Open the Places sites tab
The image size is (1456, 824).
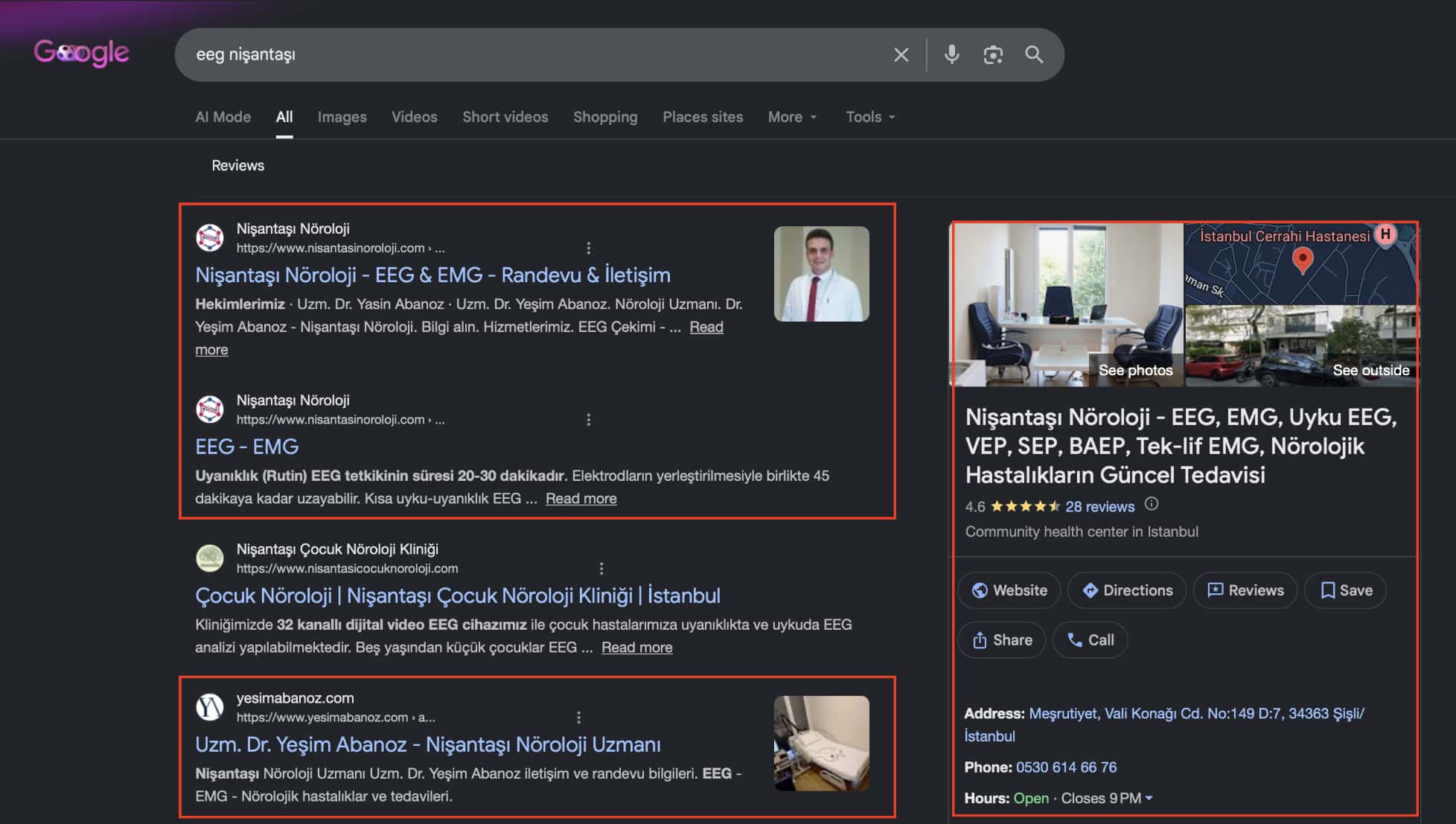point(703,117)
